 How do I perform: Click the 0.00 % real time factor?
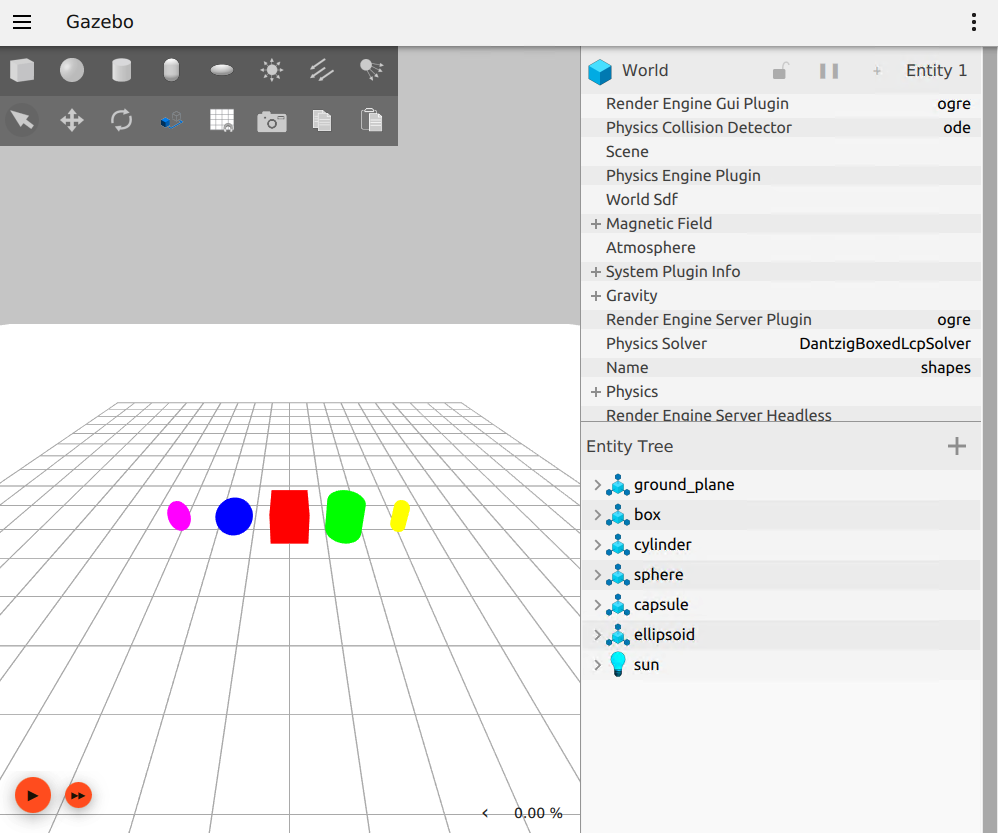click(x=538, y=813)
